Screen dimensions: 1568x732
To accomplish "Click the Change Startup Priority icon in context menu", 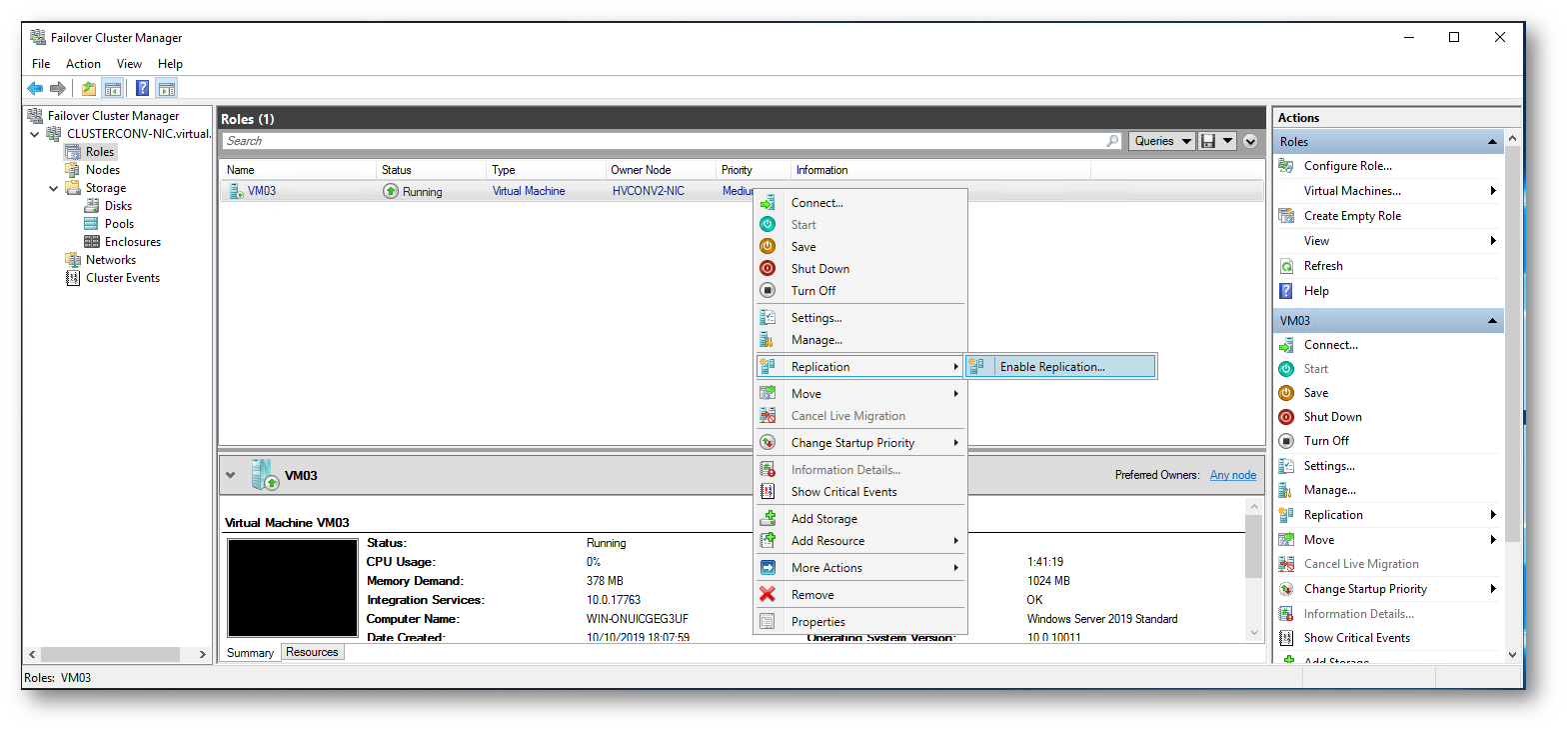I will pyautogui.click(x=768, y=442).
